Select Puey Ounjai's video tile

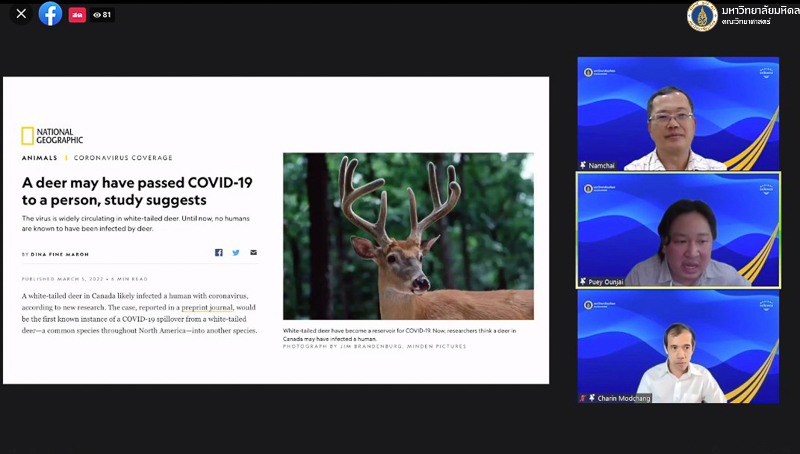678,231
